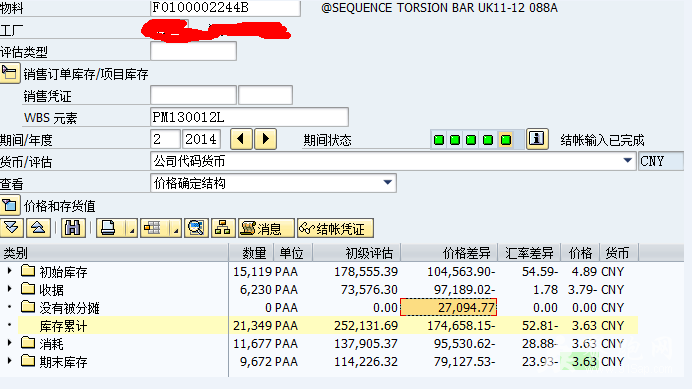The image size is (692, 389).
Task: Click the value 174,658.15-
Action: point(461,325)
